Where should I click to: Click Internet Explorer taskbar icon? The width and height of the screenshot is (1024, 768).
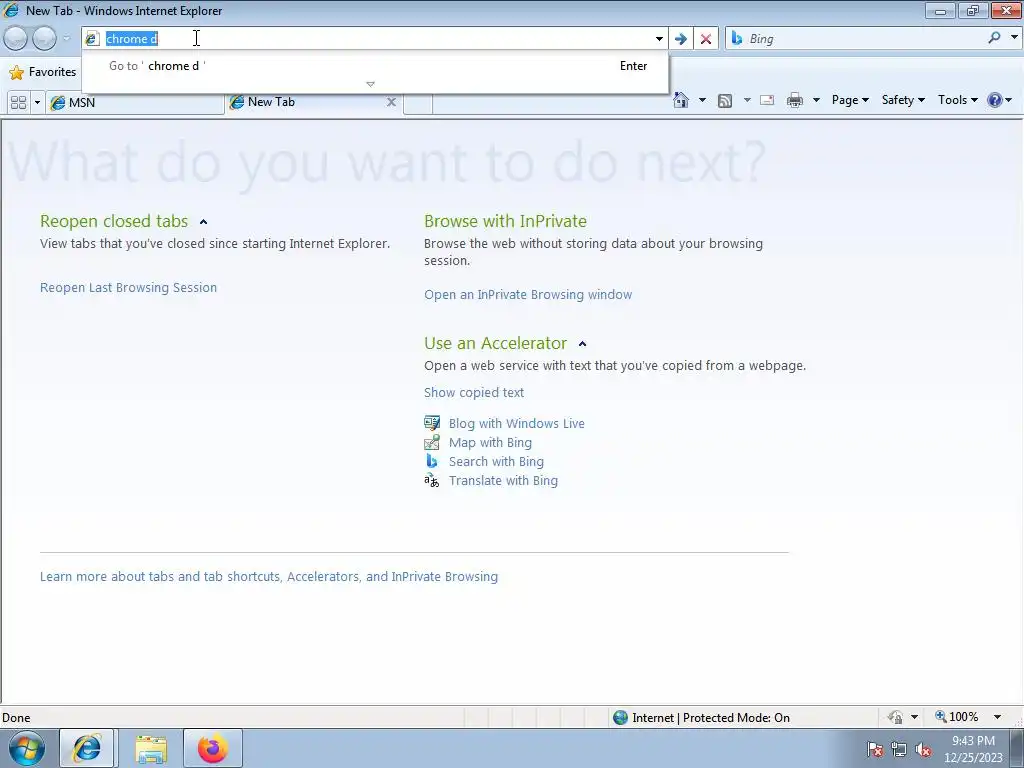(x=87, y=748)
